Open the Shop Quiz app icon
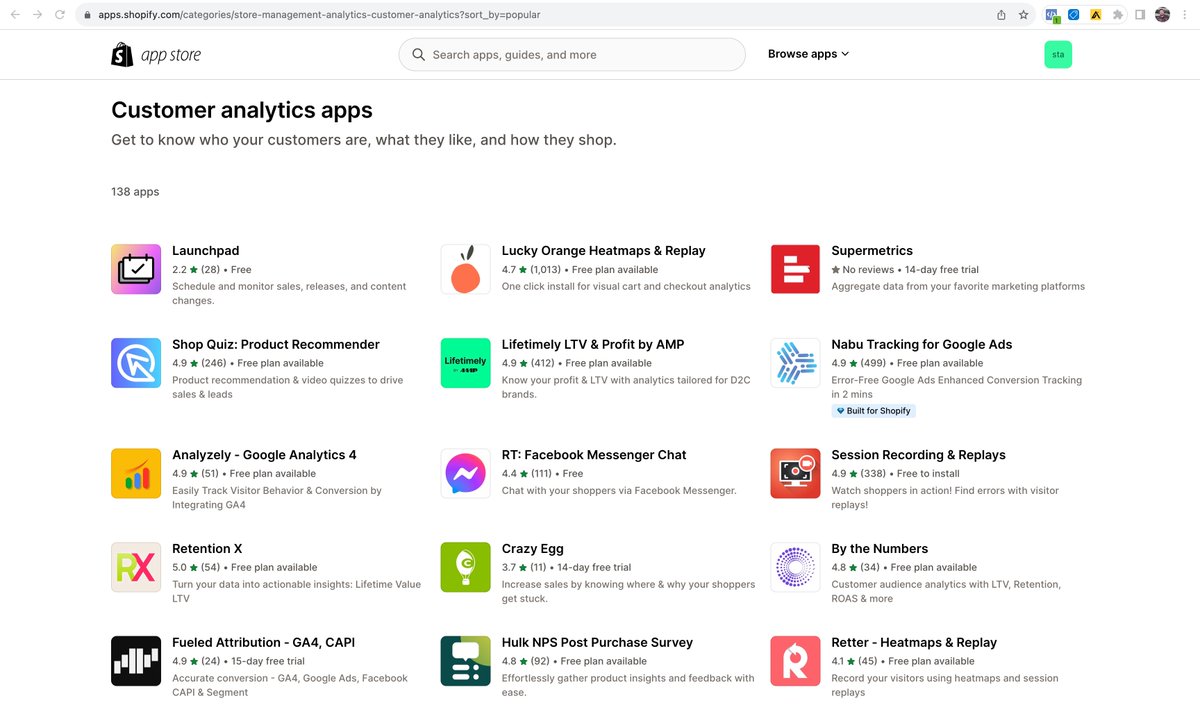This screenshot has height=710, width=1200. click(x=136, y=363)
